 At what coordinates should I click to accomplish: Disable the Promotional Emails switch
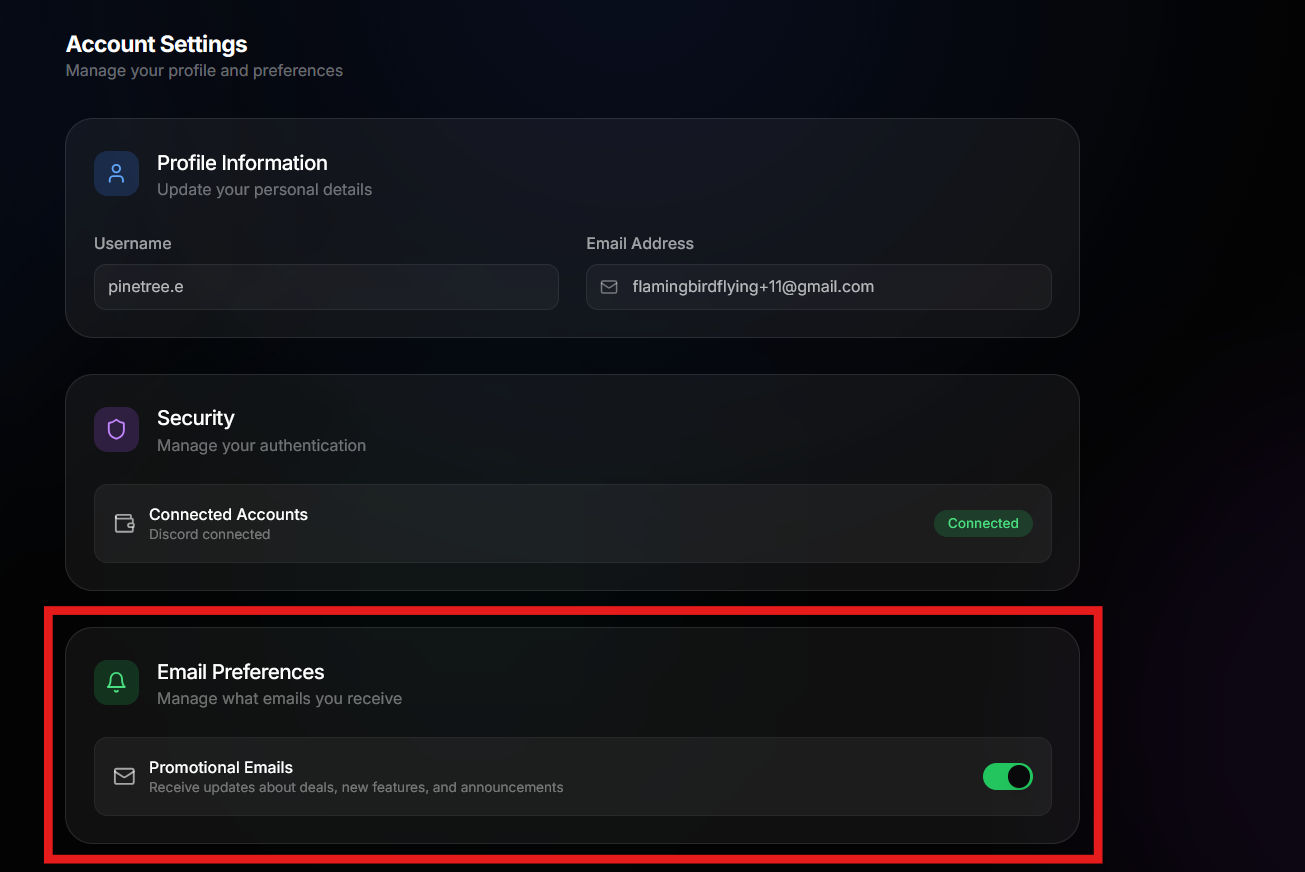1007,776
